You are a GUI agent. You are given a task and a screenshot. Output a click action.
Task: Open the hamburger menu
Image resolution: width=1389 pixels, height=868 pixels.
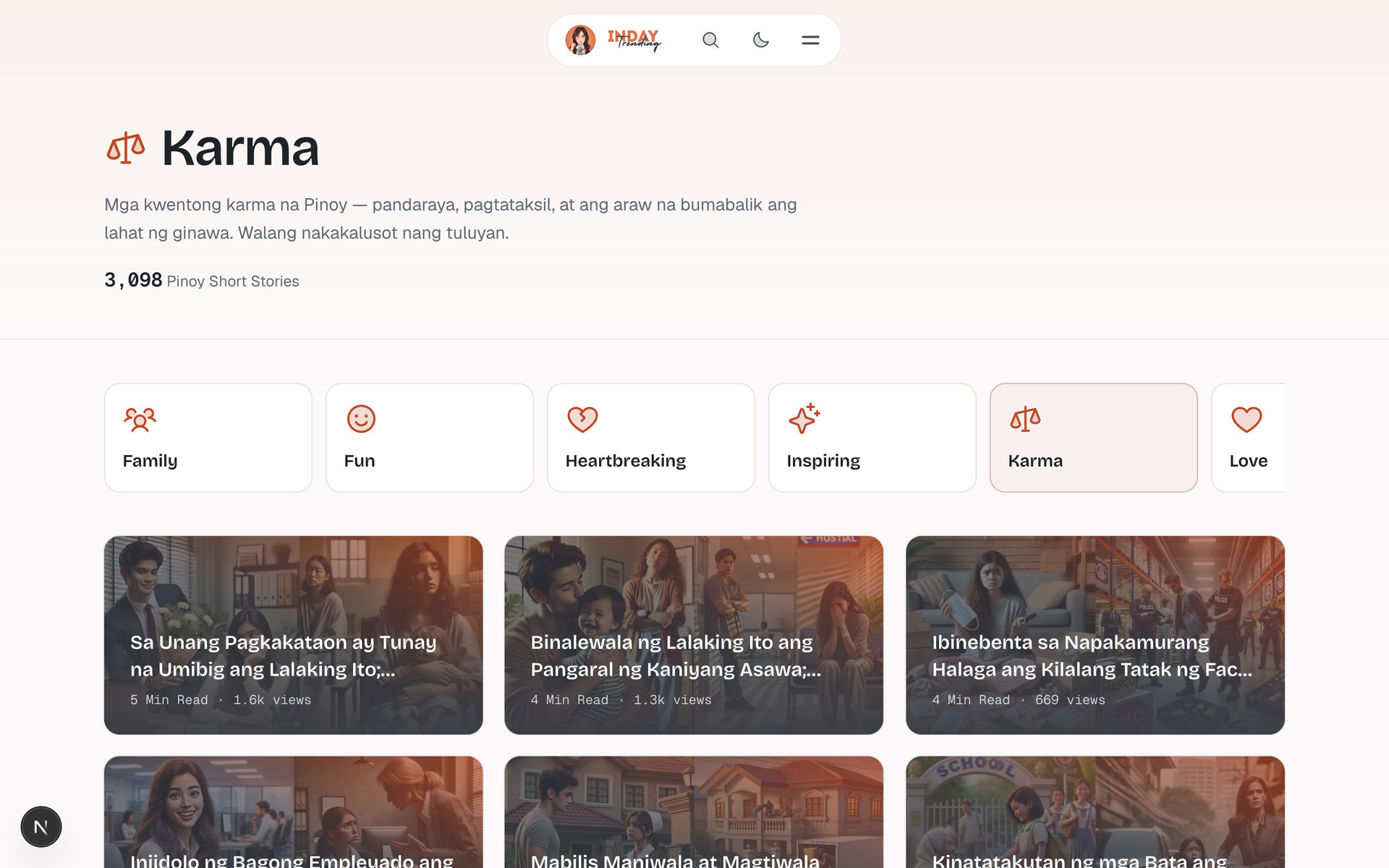coord(810,41)
